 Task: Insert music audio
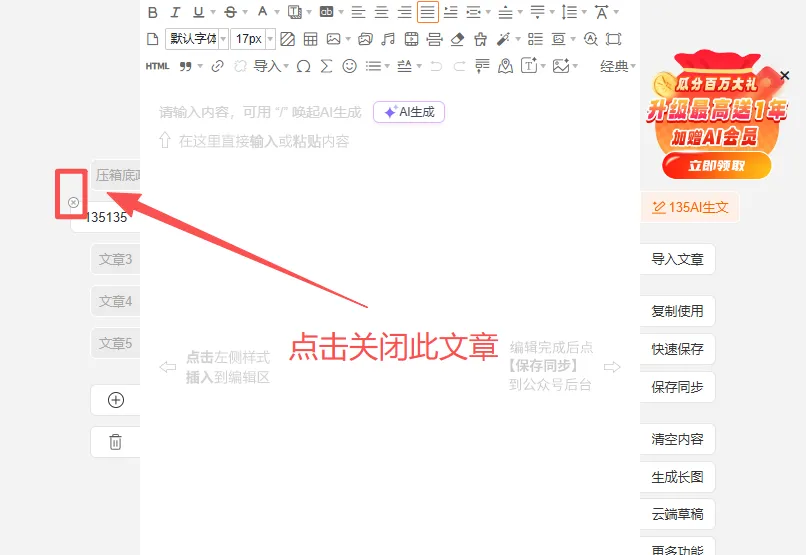click(x=388, y=39)
